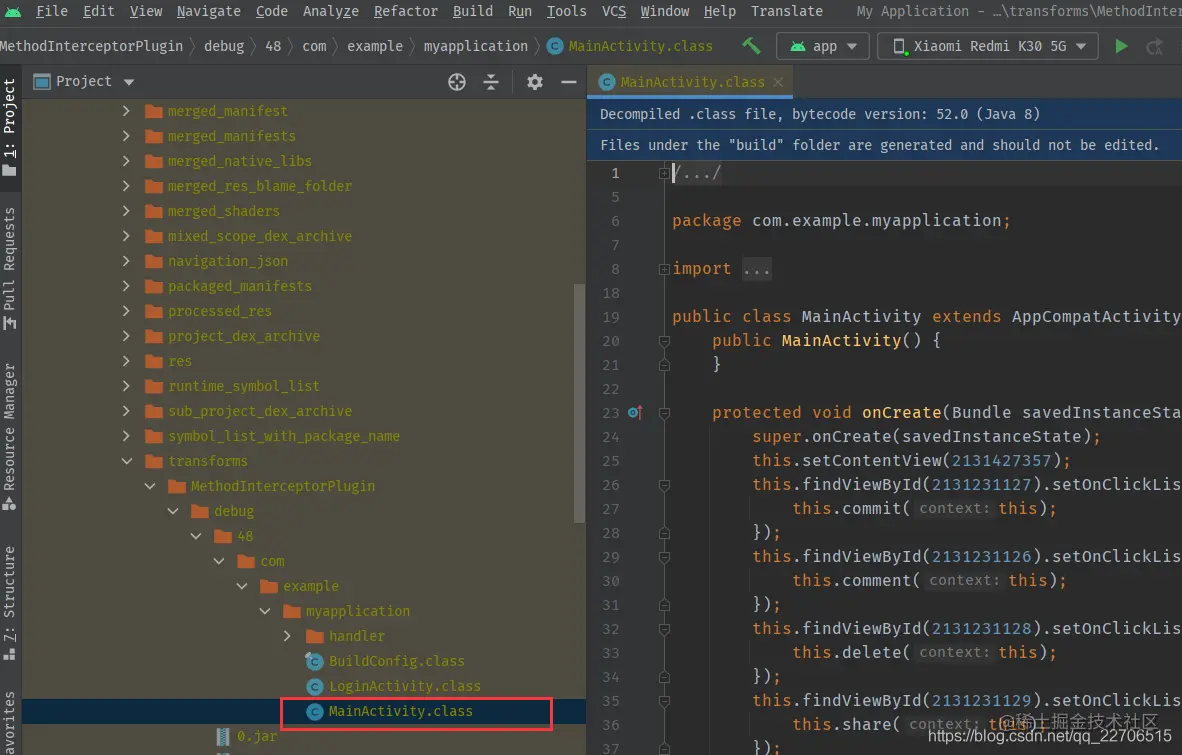1182x755 pixels.
Task: Click the Collapse All icon in Project panel
Action: coord(491,82)
